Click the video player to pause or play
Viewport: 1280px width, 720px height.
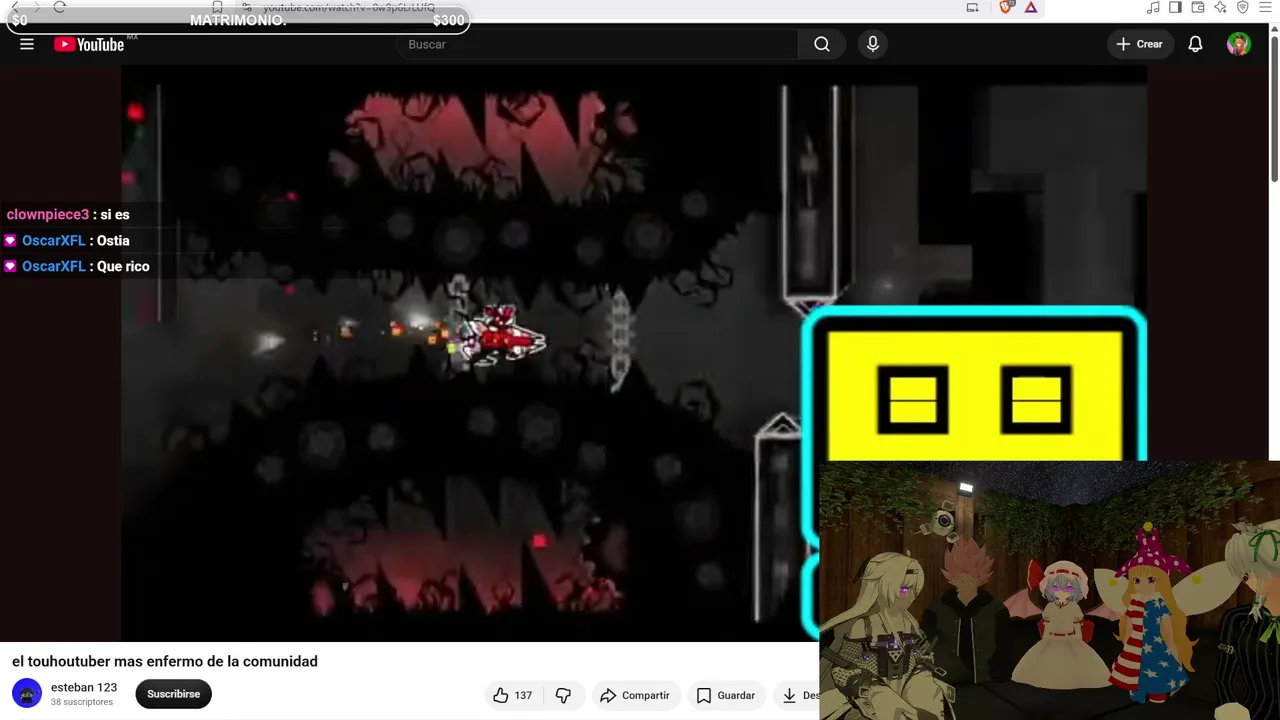634,353
